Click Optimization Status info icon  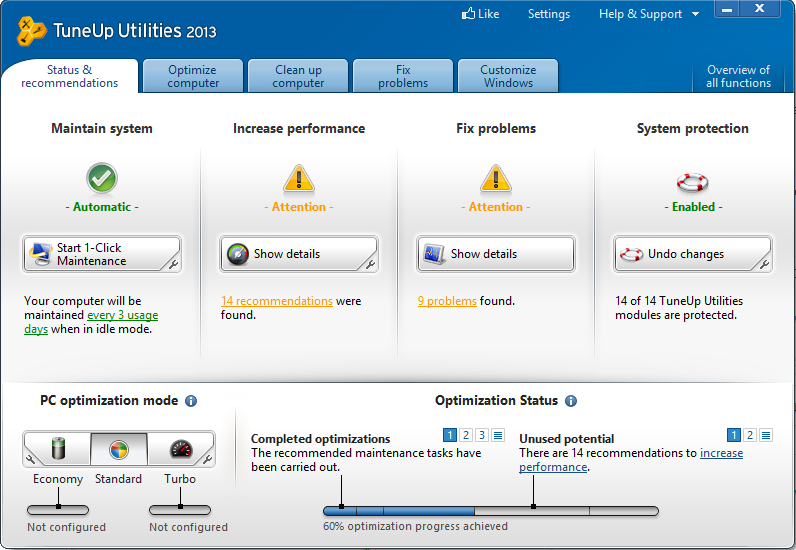point(571,401)
